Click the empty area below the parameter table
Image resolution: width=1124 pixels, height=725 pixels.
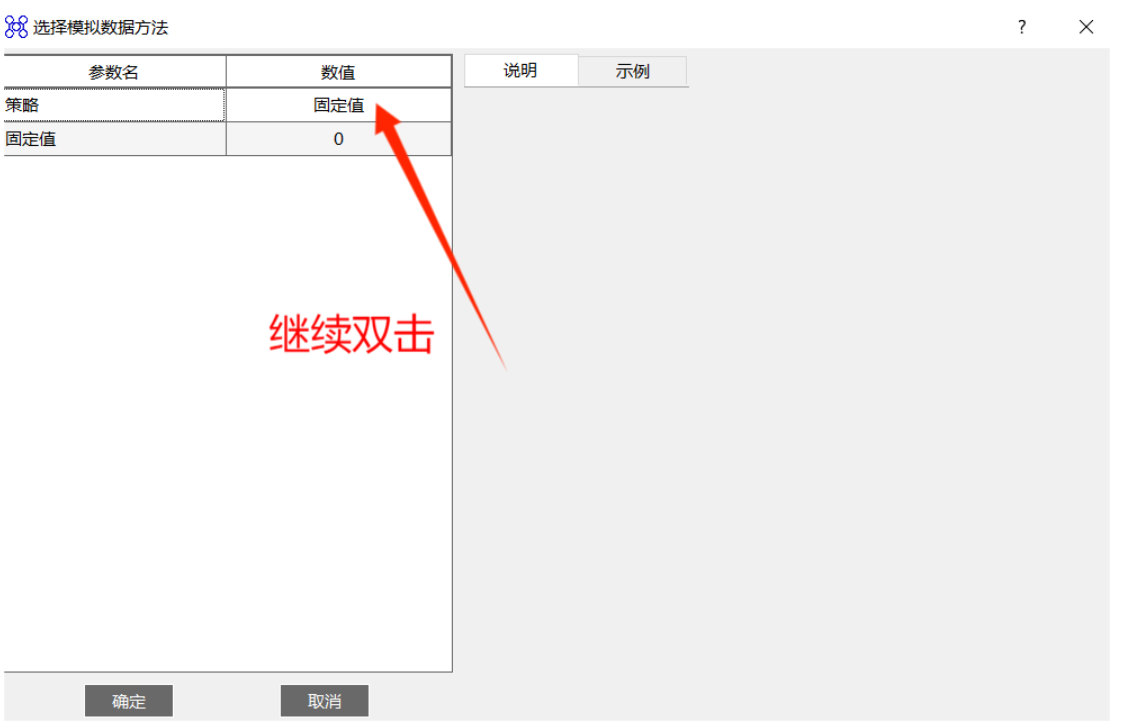pos(228,413)
